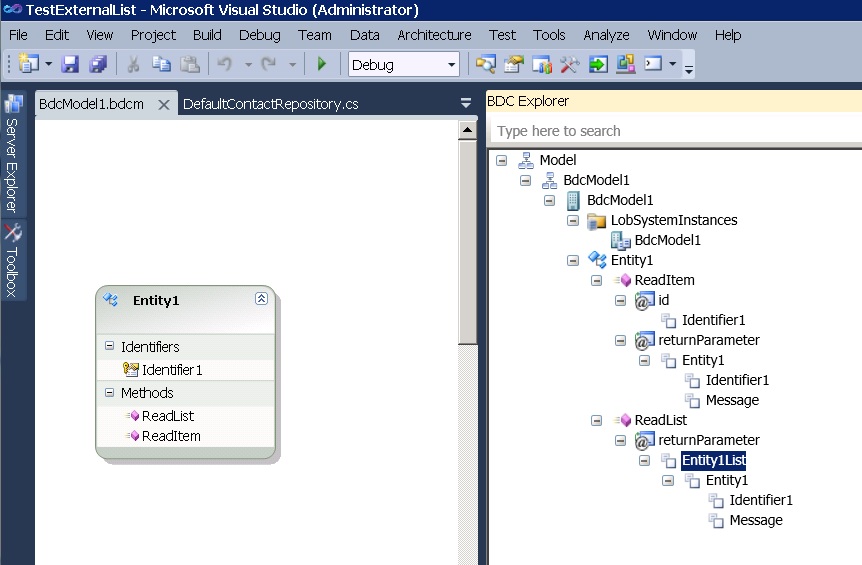Open the Server Explorer side tab
The image size is (862, 565).
[12, 154]
